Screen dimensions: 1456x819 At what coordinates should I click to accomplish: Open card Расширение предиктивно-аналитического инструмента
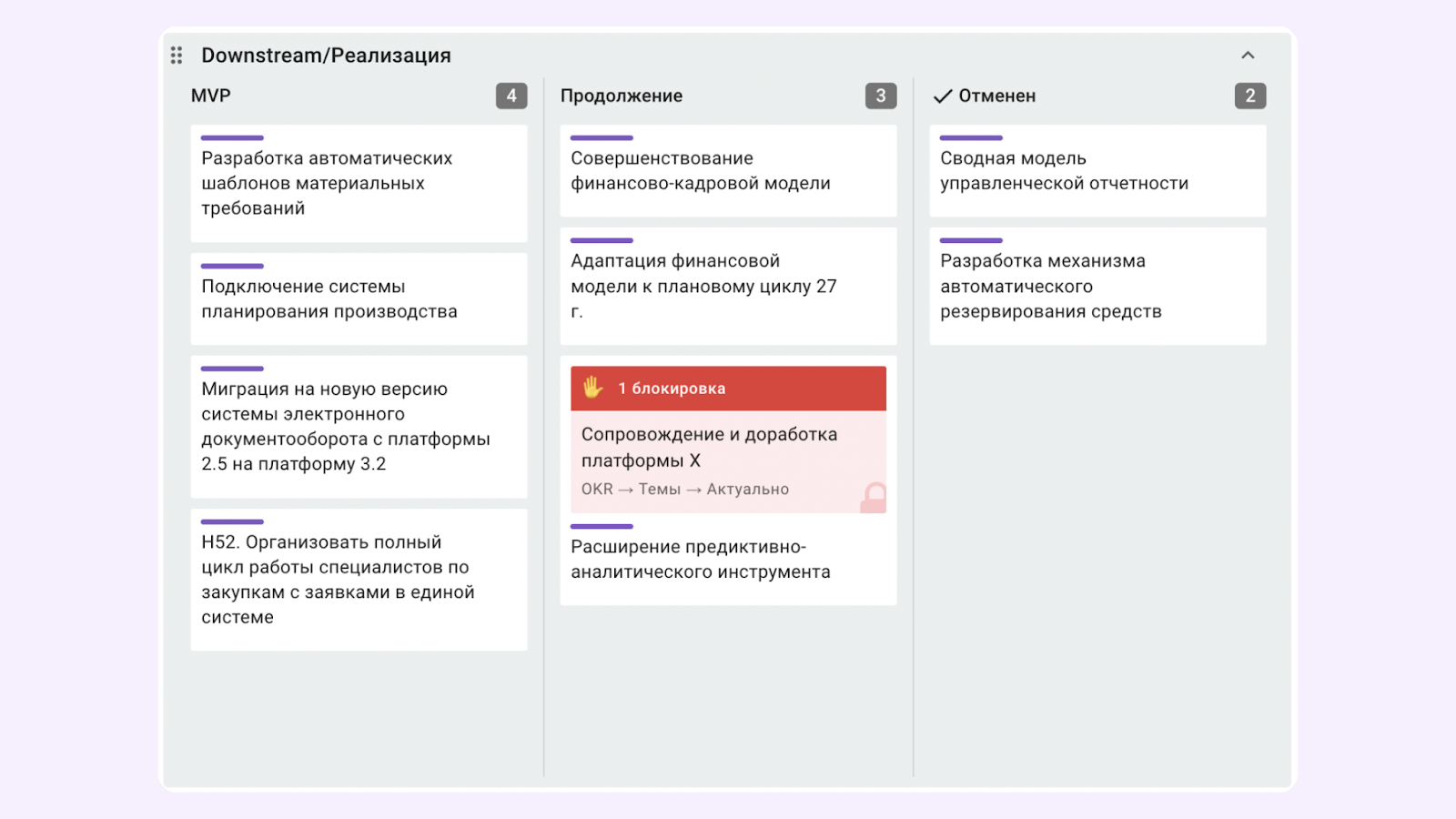[728, 561]
